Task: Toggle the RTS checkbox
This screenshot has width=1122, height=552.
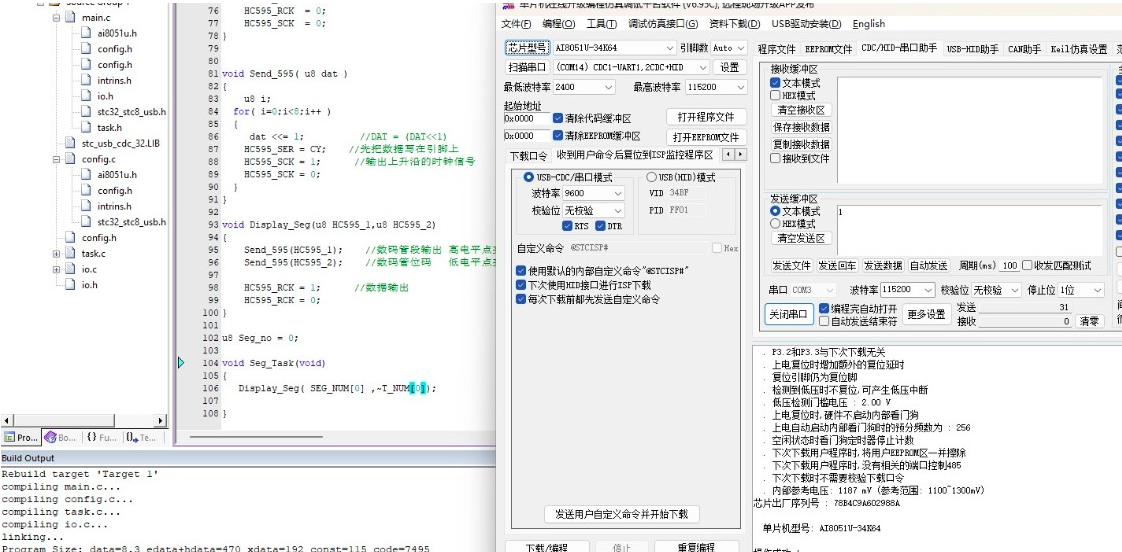Action: tap(567, 226)
